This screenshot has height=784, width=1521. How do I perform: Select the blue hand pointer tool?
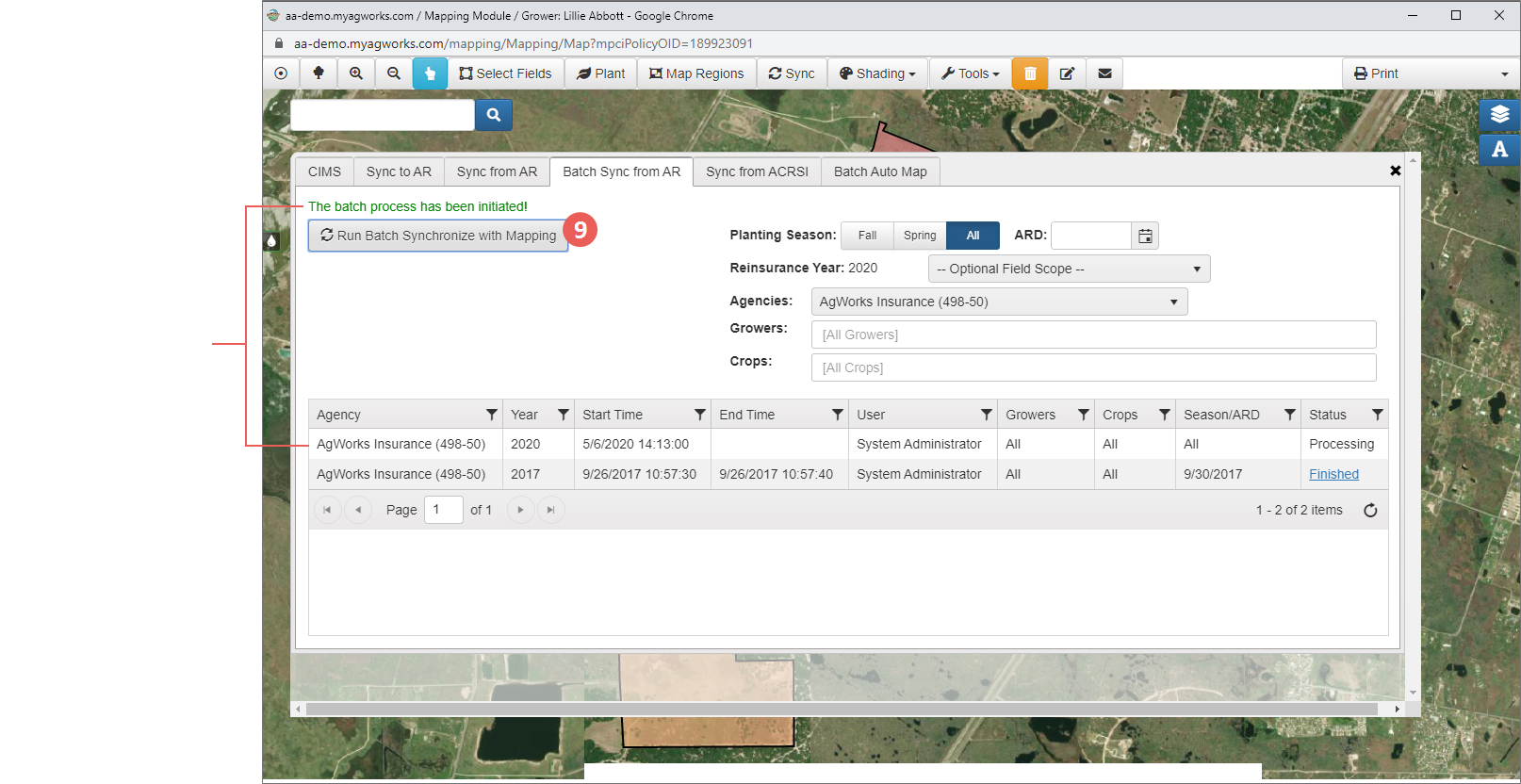coord(430,73)
